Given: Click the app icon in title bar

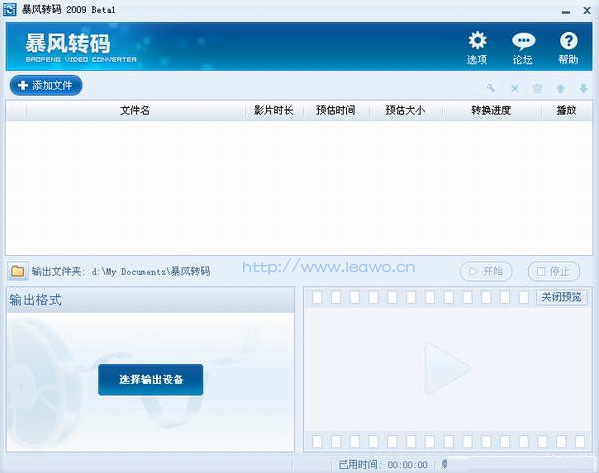Looking at the screenshot, I should 10,10.
